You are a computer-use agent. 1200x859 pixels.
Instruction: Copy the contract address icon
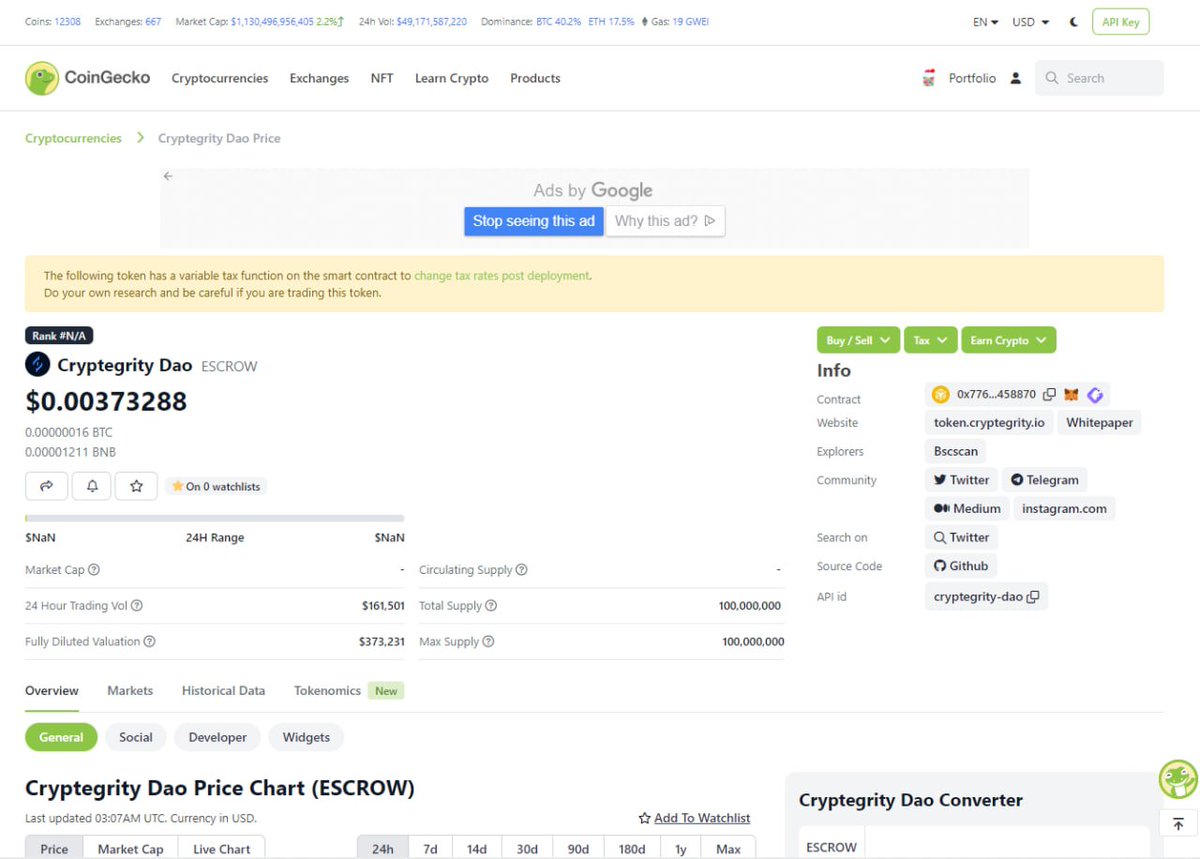coord(1049,395)
